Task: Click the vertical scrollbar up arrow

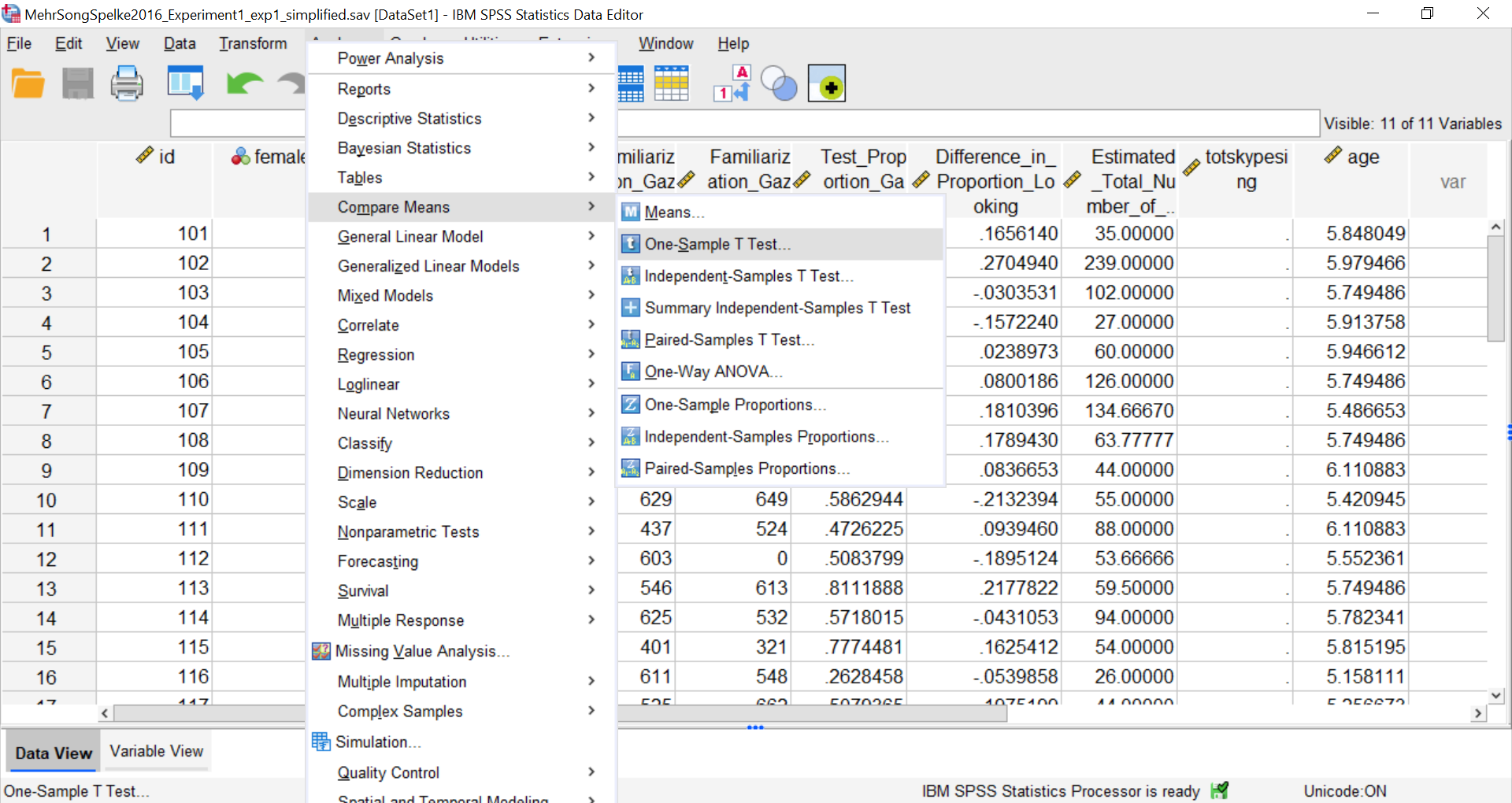Action: pyautogui.click(x=1496, y=228)
